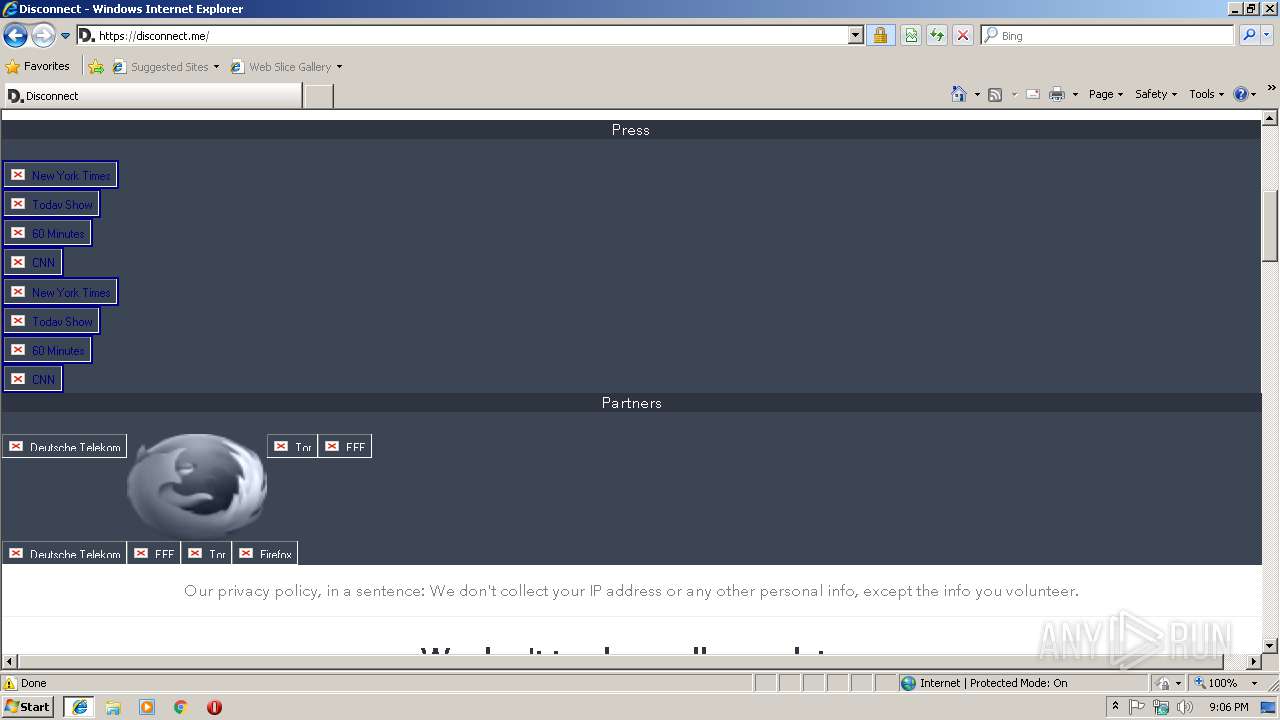This screenshot has height=720, width=1280.
Task: Open the Page menu
Action: click(x=1106, y=94)
